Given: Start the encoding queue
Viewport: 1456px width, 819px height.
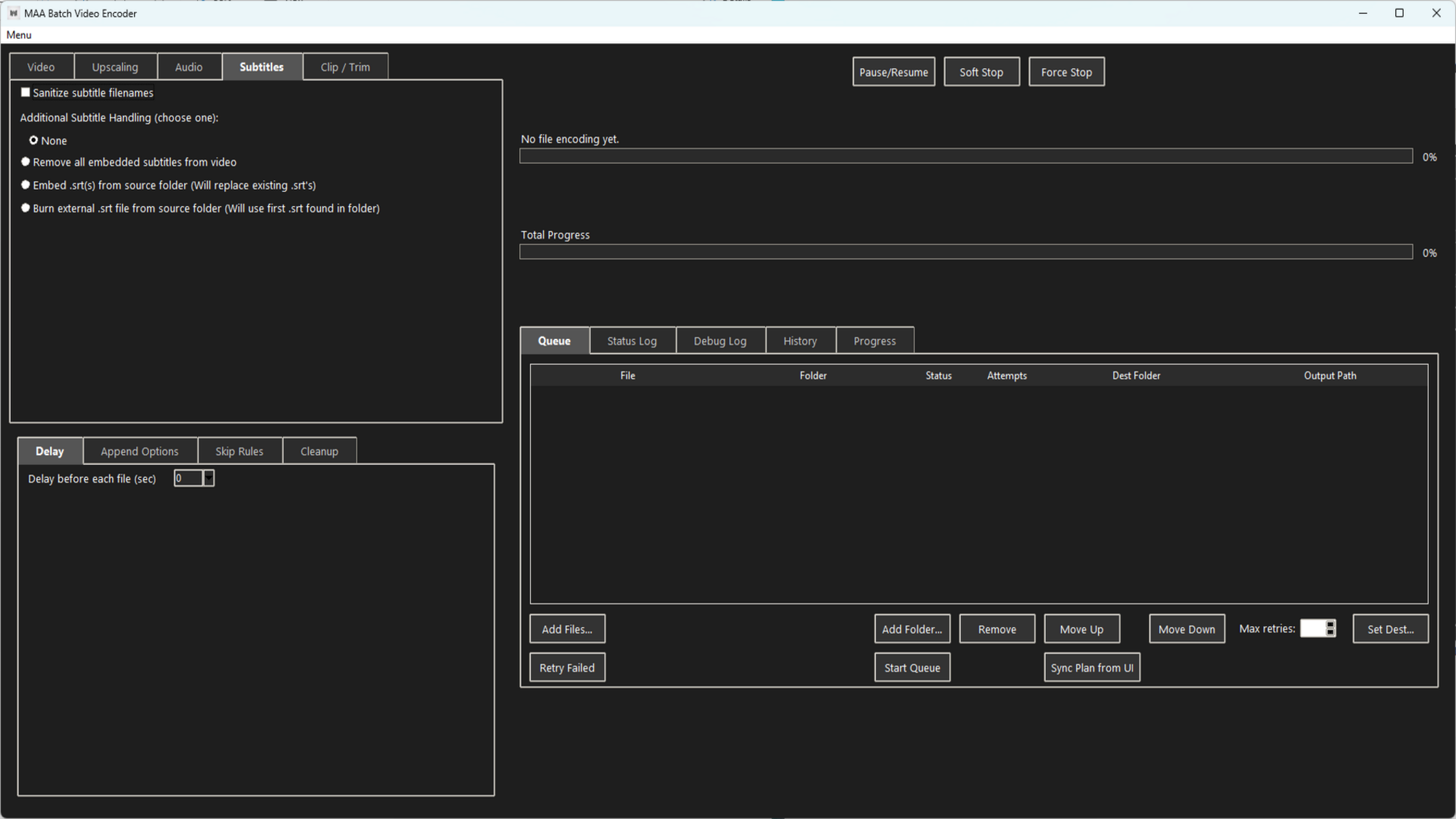Looking at the screenshot, I should 912,667.
